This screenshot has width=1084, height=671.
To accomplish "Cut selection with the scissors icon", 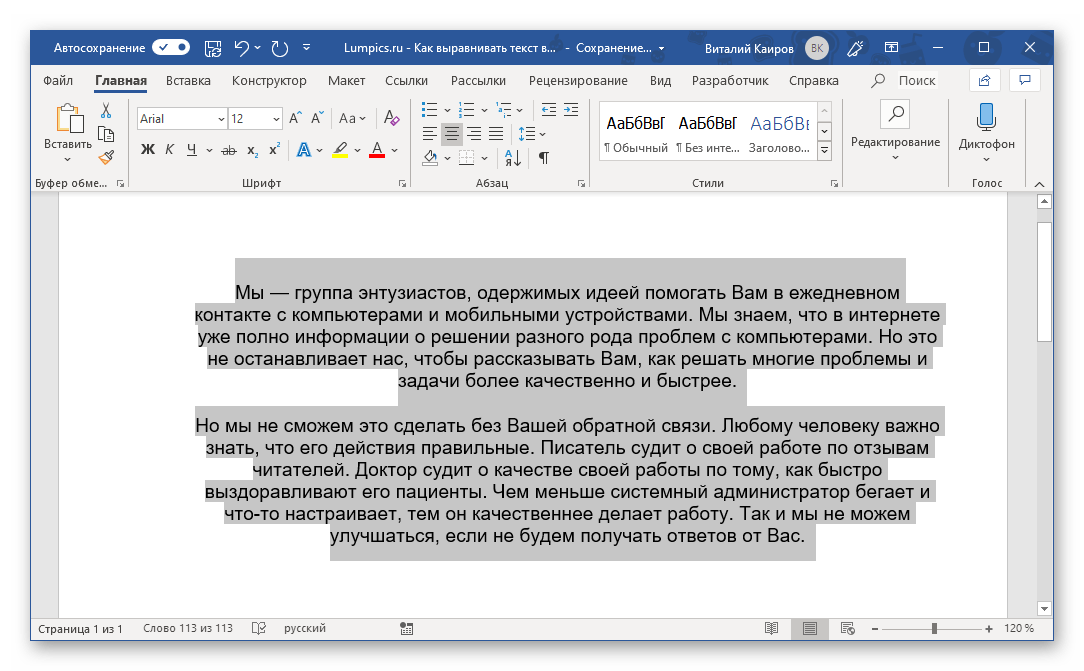I will tap(106, 111).
